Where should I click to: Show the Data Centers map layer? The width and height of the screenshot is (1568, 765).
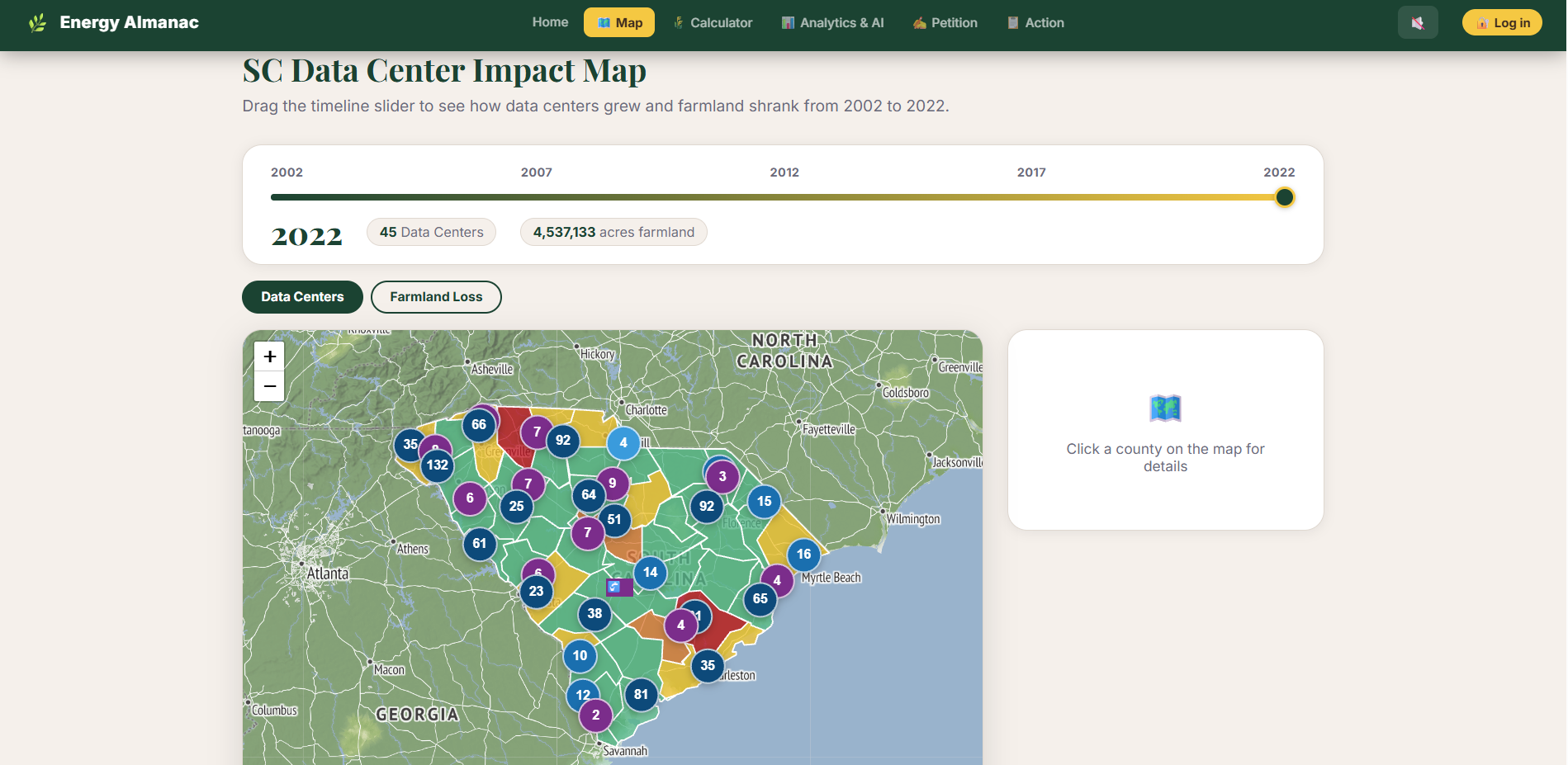(302, 297)
